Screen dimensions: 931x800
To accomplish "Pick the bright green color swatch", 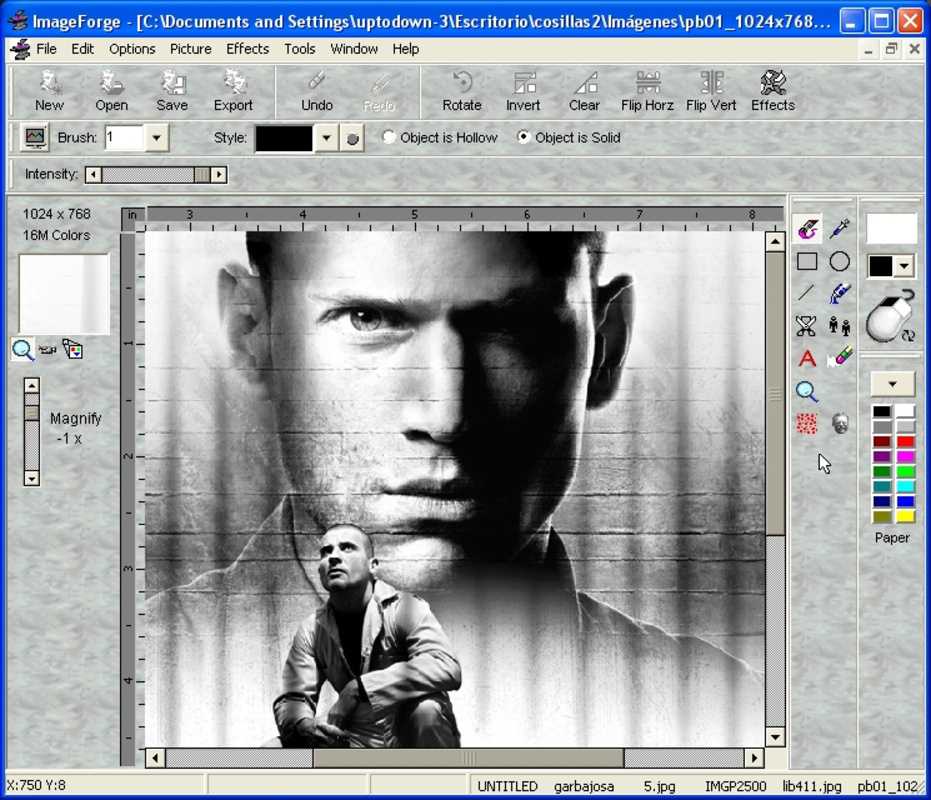I will tap(905, 472).
